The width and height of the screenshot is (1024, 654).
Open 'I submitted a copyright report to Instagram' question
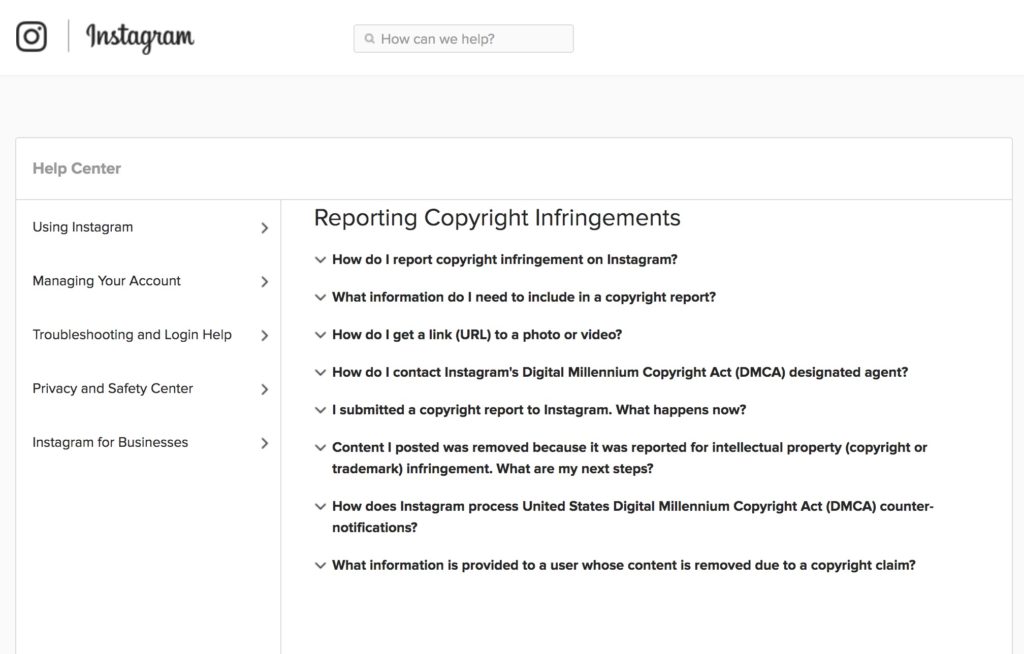tap(539, 410)
